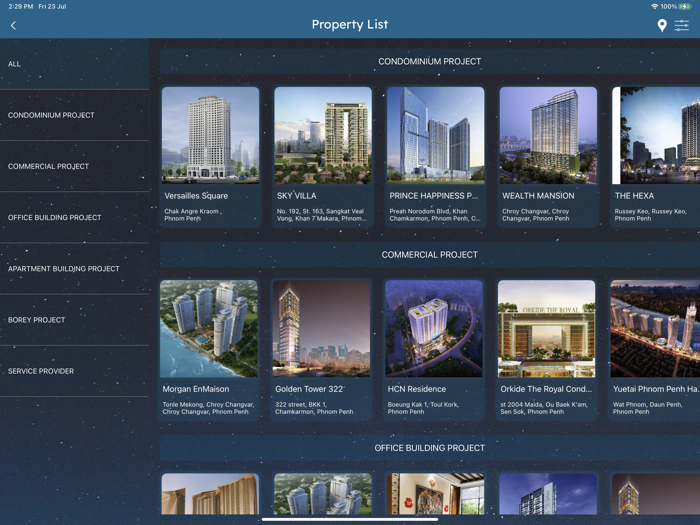
Task: Open Yuetai Phnom Penh property image
Action: (655, 329)
